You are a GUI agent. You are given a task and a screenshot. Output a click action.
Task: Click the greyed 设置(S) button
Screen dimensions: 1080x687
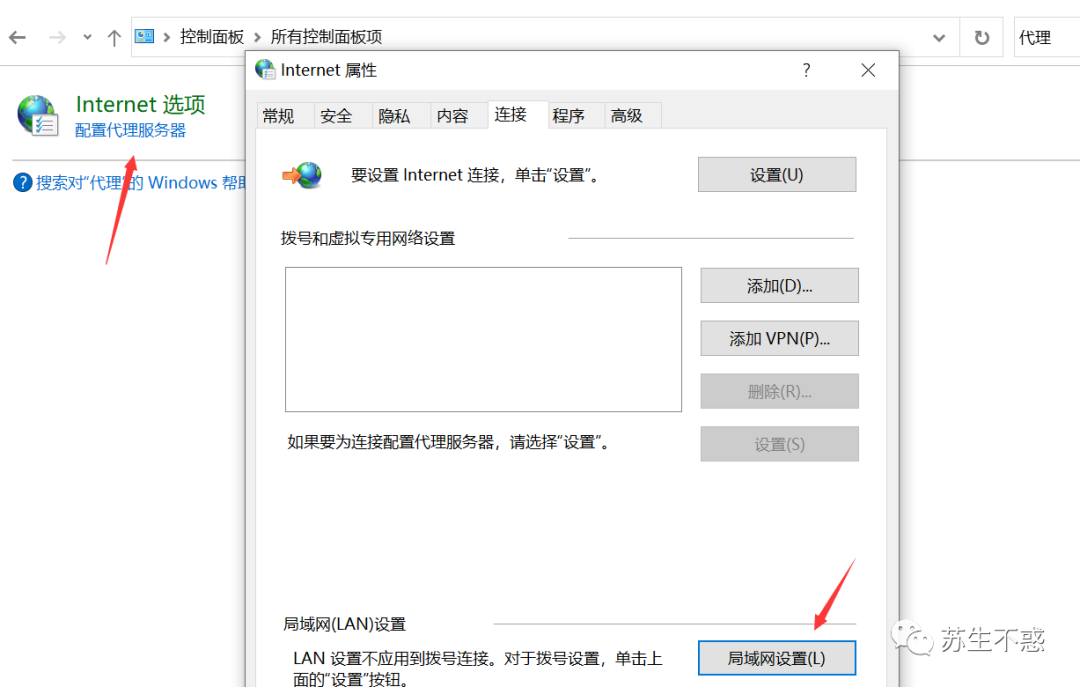click(780, 444)
